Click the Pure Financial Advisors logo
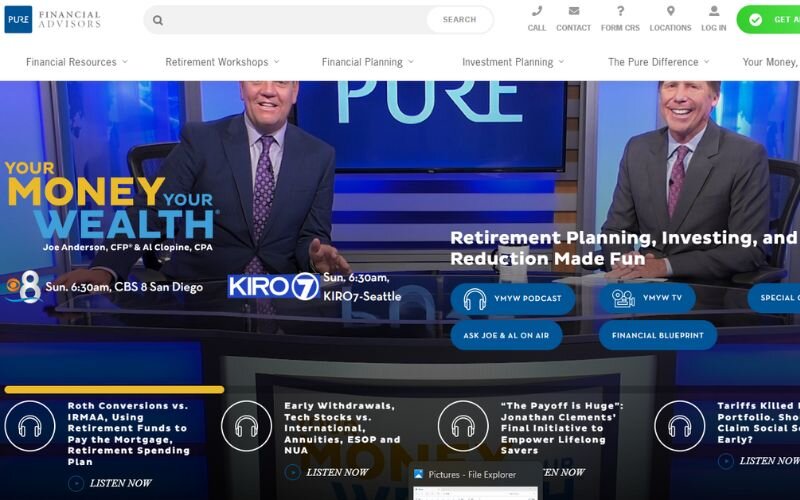This screenshot has width=800, height=500. pyautogui.click(x=53, y=19)
